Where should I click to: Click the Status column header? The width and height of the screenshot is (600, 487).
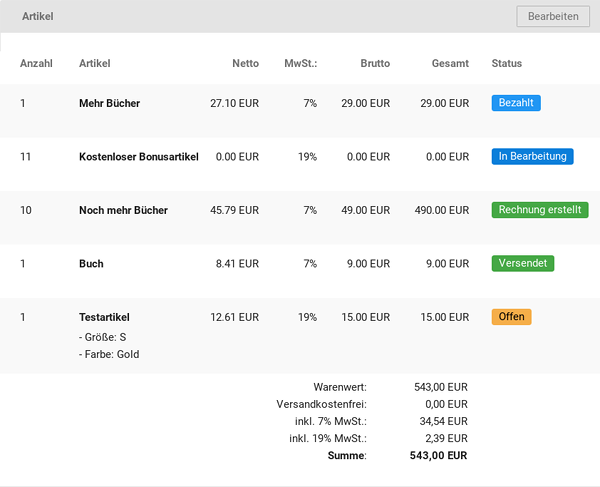point(507,64)
